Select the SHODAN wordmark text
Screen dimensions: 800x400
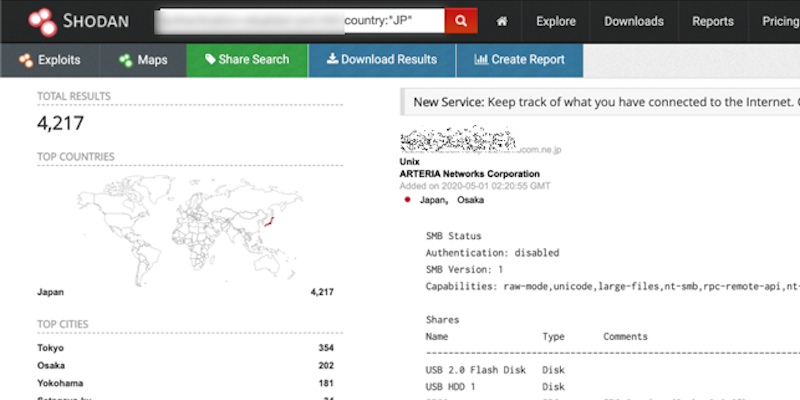click(95, 21)
